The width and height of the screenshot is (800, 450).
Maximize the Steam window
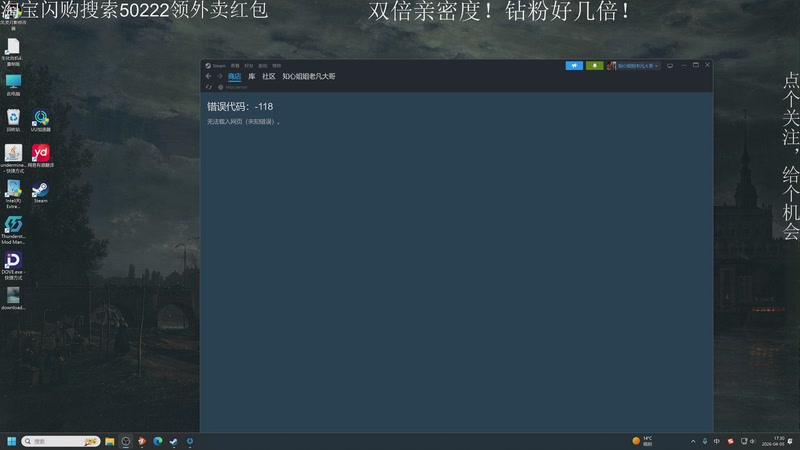(x=695, y=65)
